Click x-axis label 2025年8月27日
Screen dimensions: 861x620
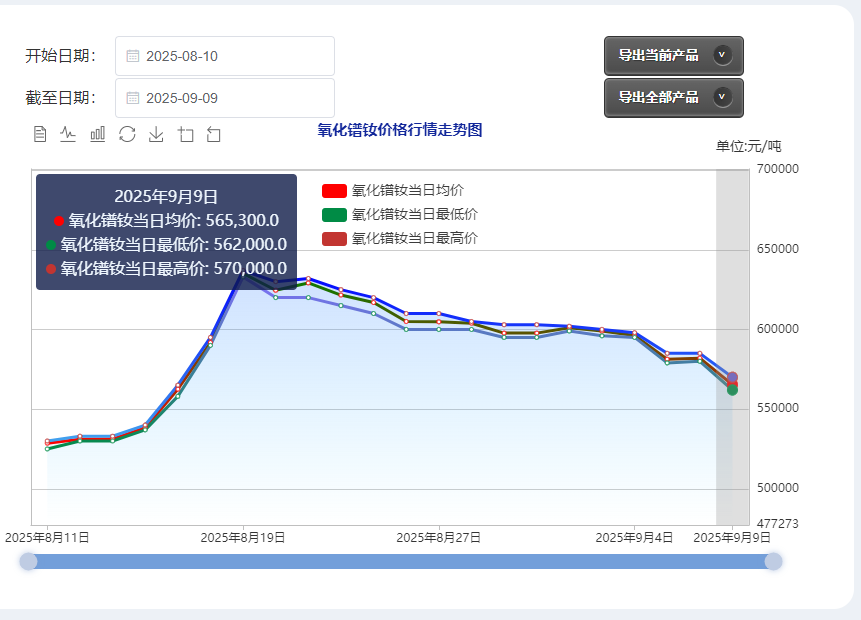click(438, 538)
